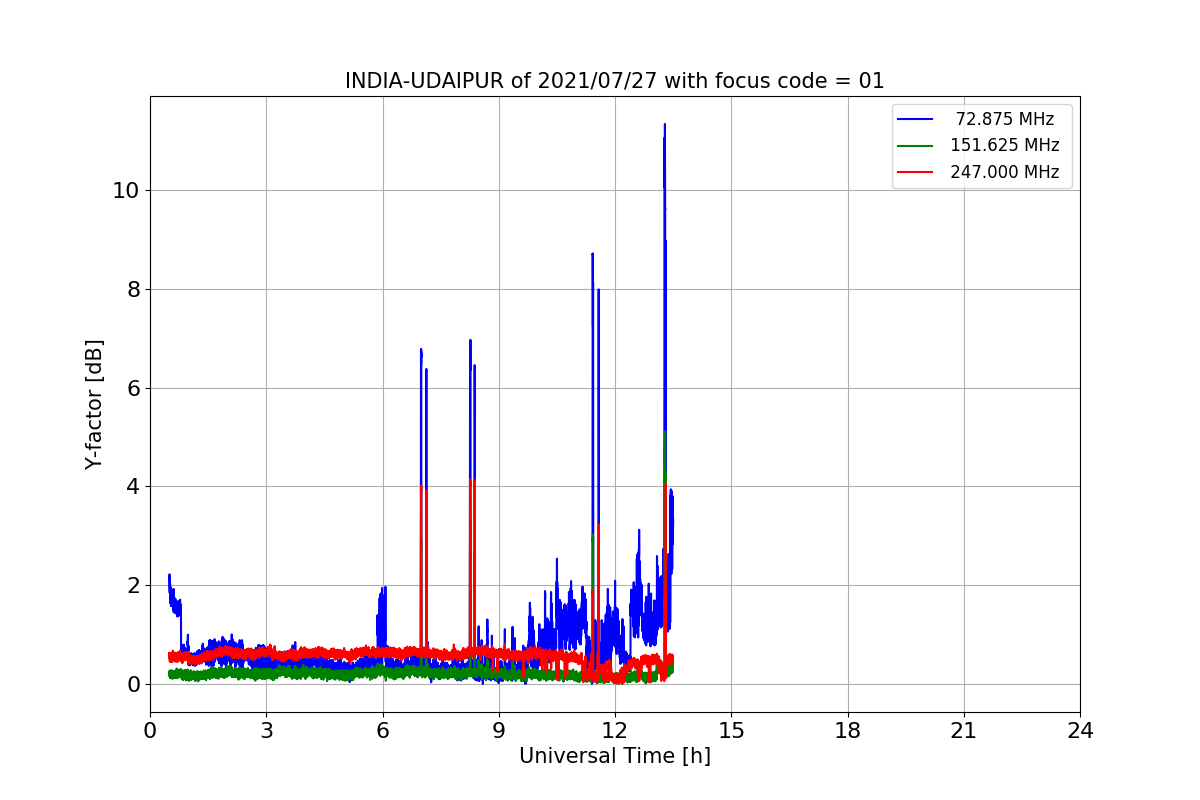
Task: Click the tallest blue spike peak above 11 dB
Action: pos(664,126)
